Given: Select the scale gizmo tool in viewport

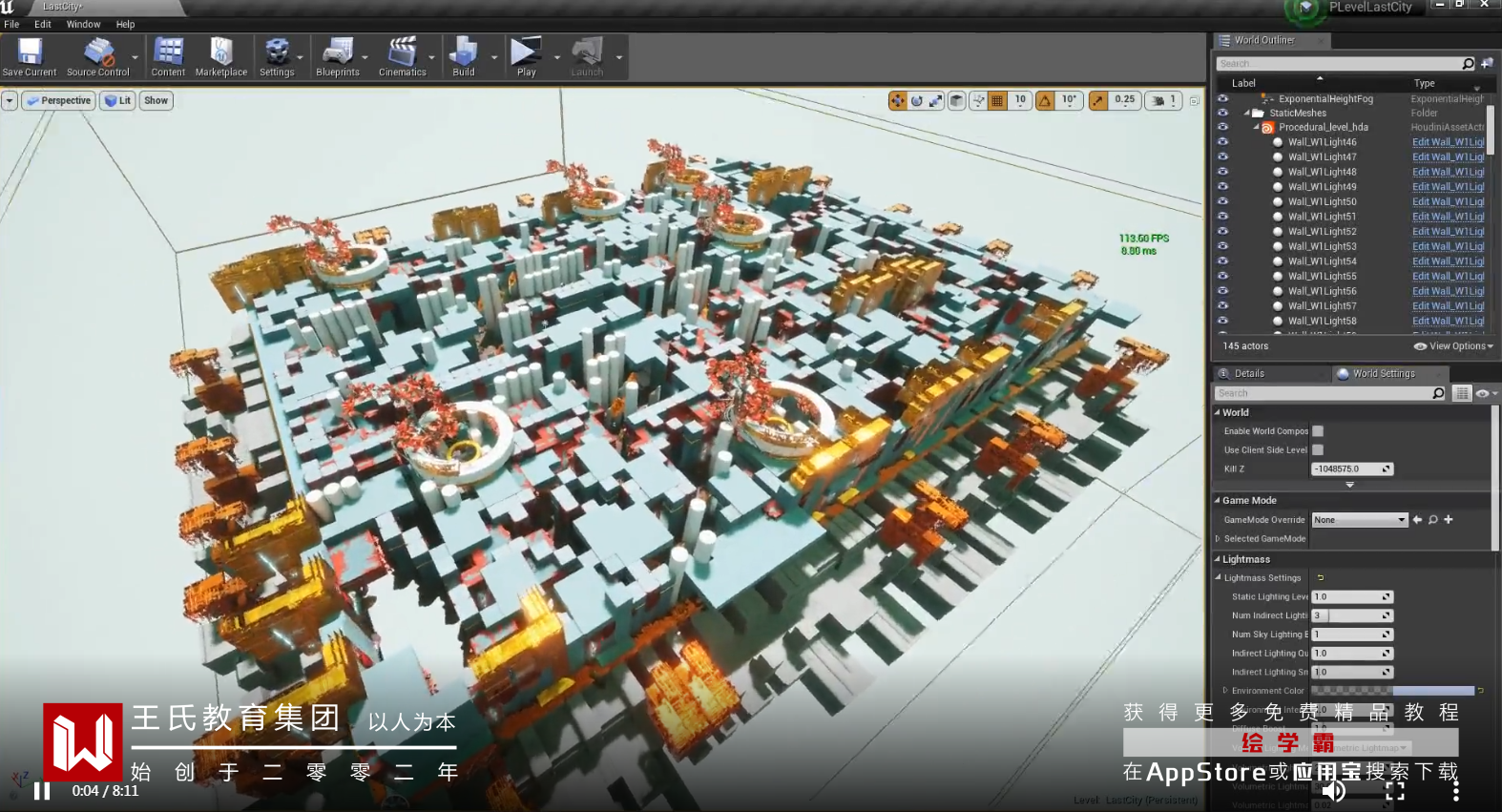Looking at the screenshot, I should (935, 100).
